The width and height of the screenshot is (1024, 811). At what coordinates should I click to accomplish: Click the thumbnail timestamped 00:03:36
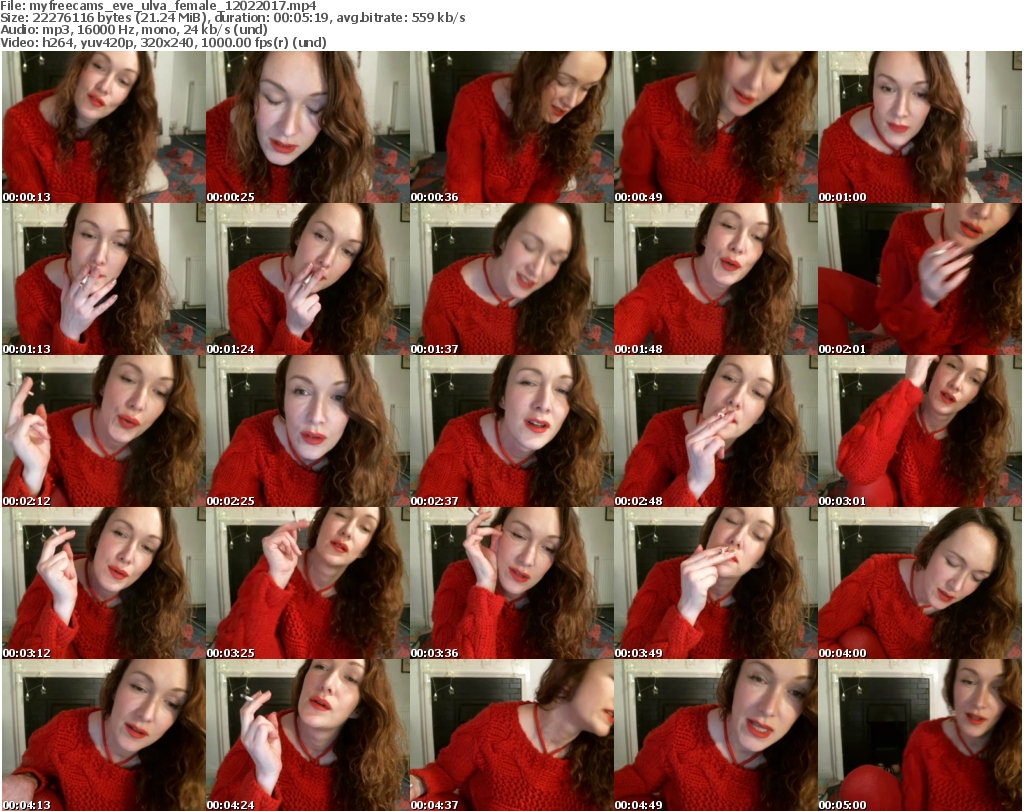point(511,584)
